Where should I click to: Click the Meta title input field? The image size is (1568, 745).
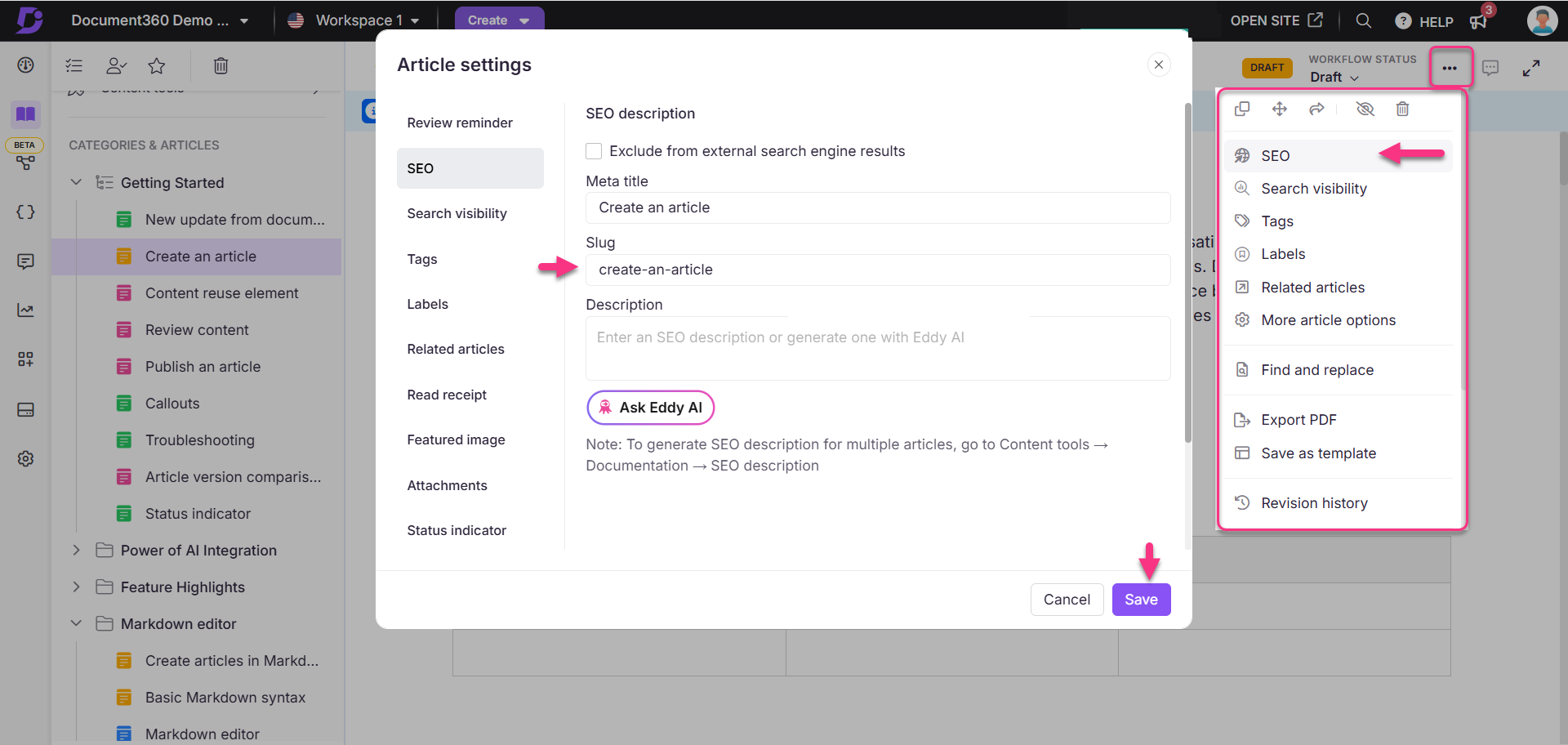pos(878,207)
